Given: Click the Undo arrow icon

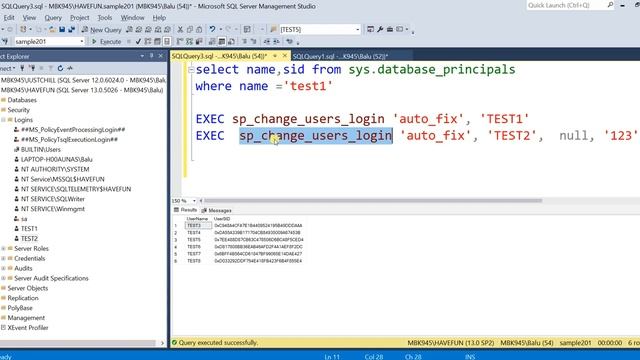Looking at the screenshot, I should pos(212,29).
